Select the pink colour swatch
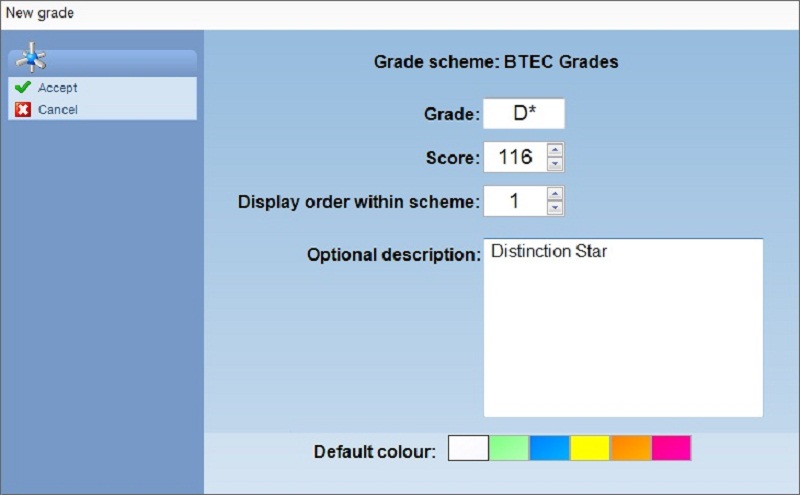Viewport: 800px width, 495px height. coord(671,448)
